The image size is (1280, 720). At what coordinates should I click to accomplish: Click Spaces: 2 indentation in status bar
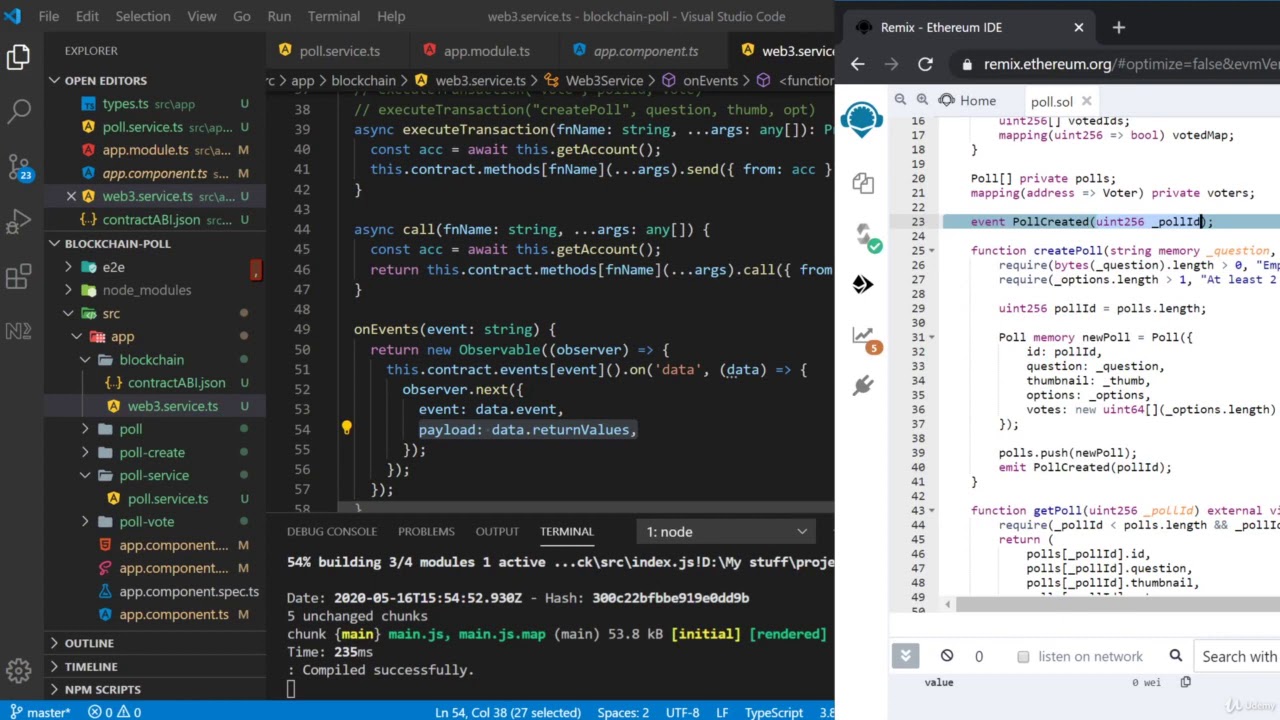point(623,712)
